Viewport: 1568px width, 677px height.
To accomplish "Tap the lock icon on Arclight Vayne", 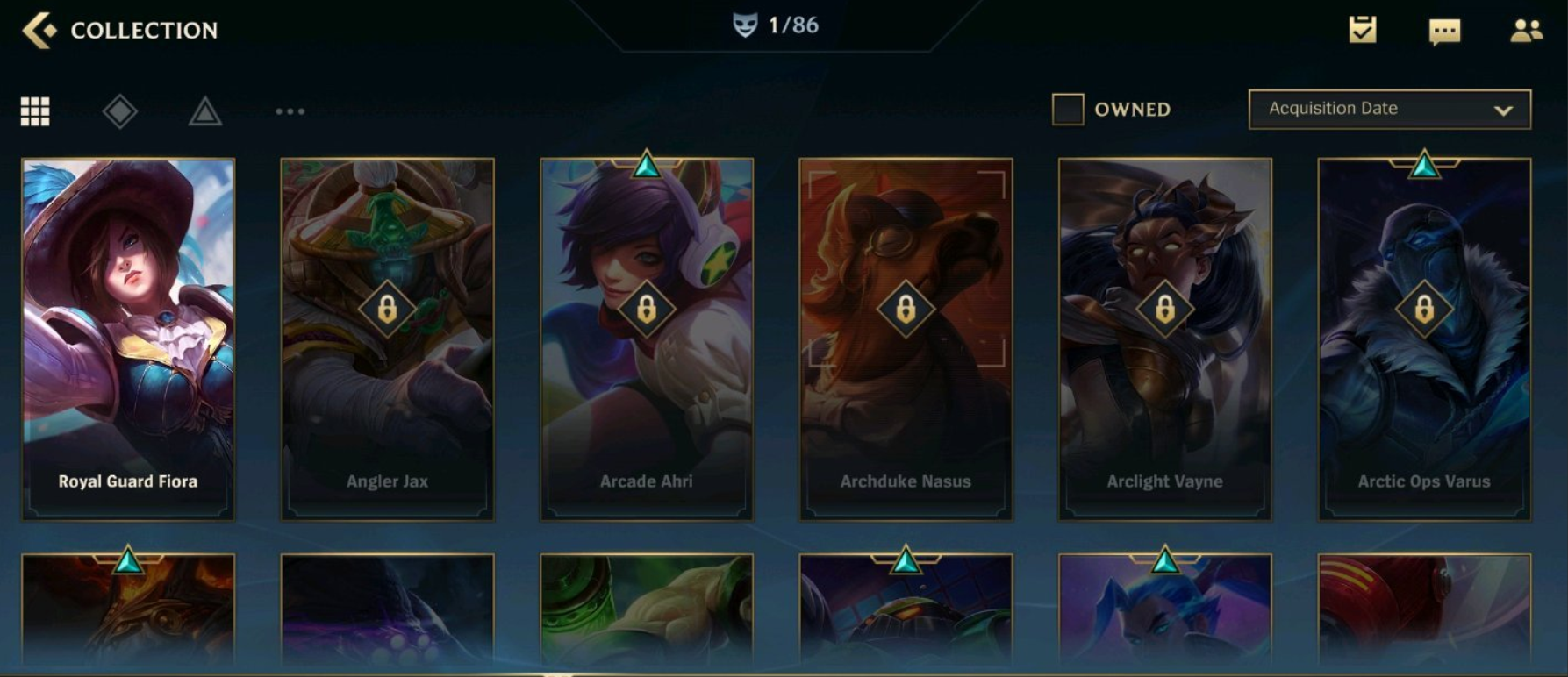I will click(x=1165, y=309).
